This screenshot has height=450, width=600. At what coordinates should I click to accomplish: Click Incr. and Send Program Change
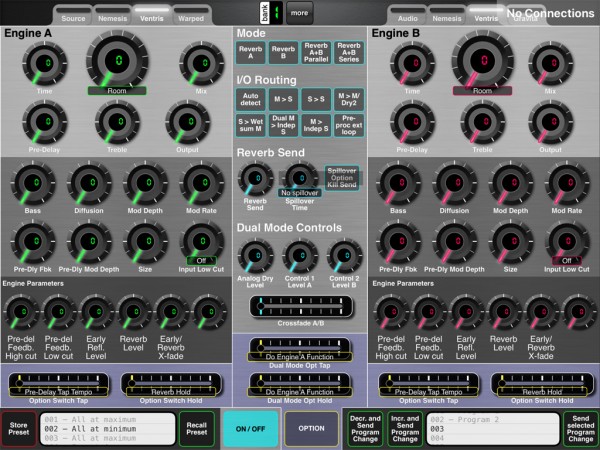click(405, 429)
